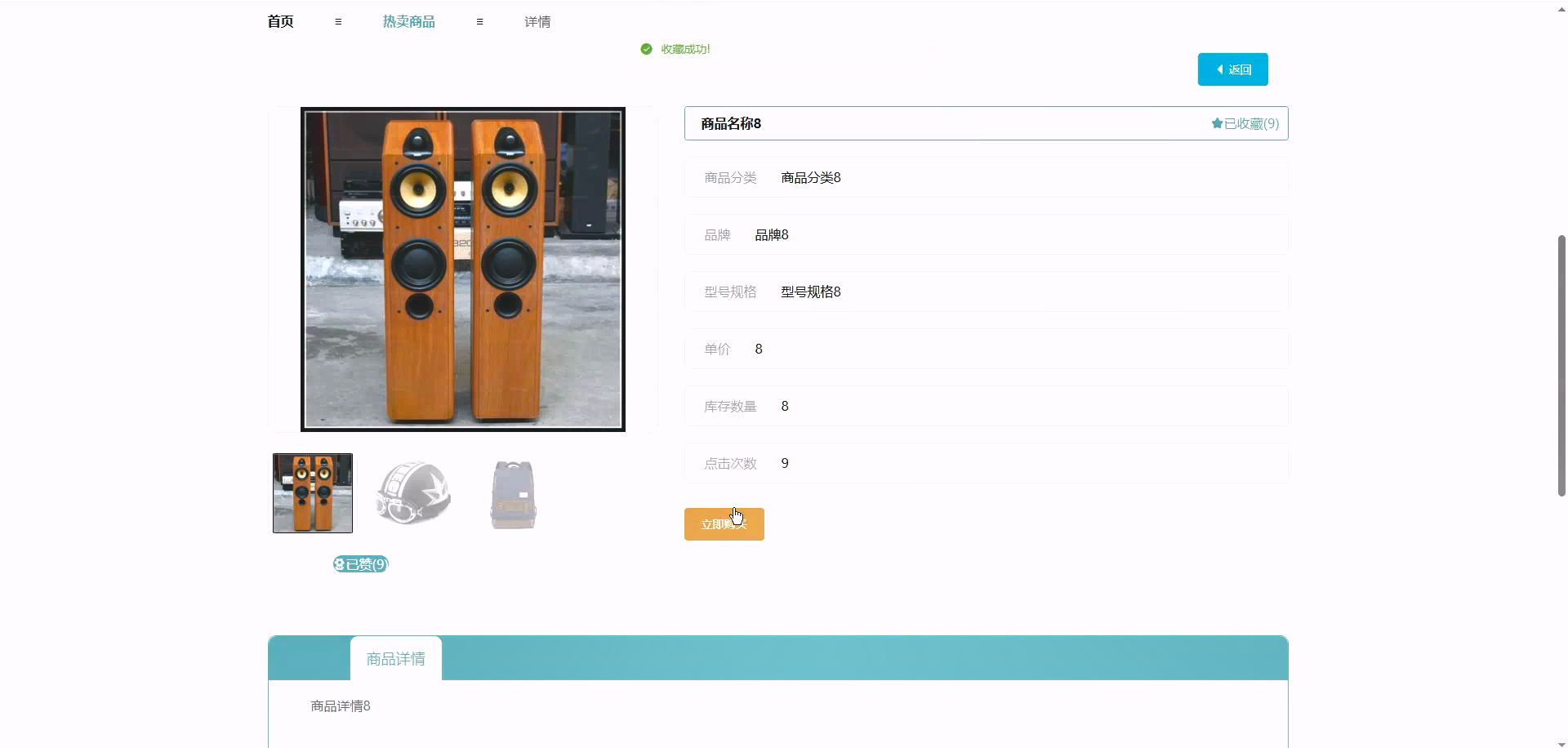Toggle the 已赞(9) like button
This screenshot has height=748, width=1568.
point(360,564)
